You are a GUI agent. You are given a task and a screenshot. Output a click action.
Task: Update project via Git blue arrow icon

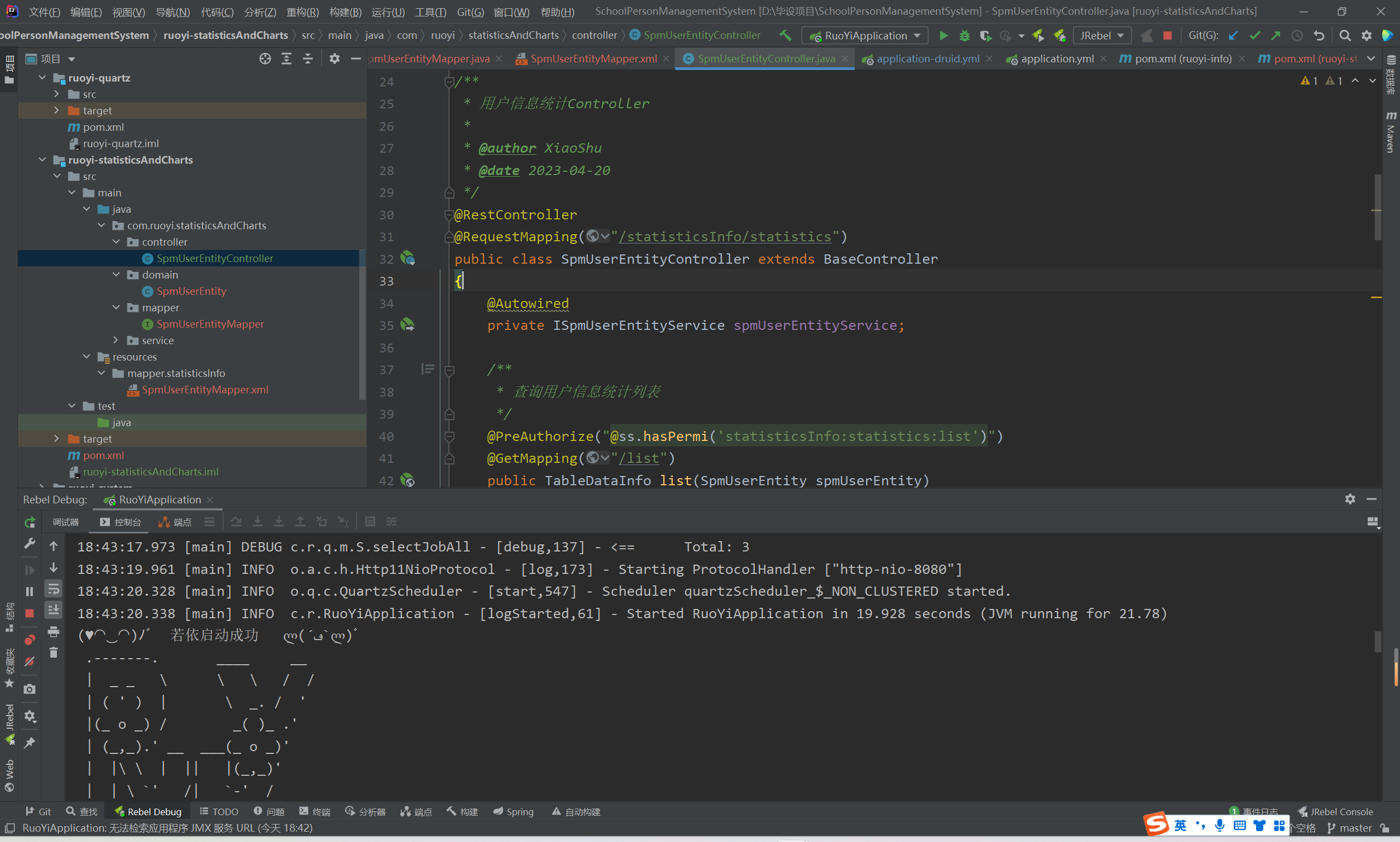[1233, 36]
